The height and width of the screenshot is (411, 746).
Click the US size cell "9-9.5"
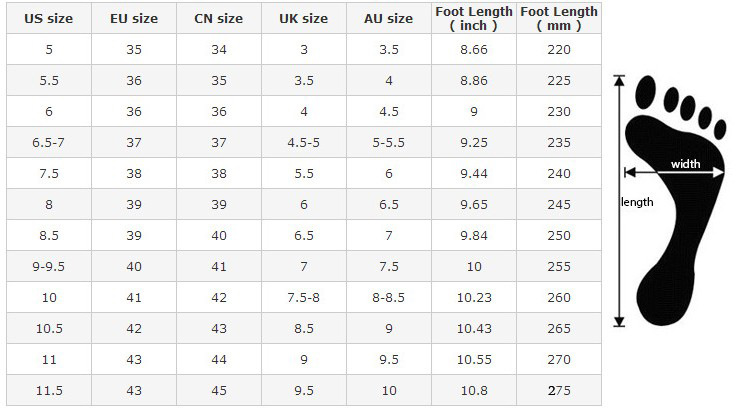tap(48, 266)
